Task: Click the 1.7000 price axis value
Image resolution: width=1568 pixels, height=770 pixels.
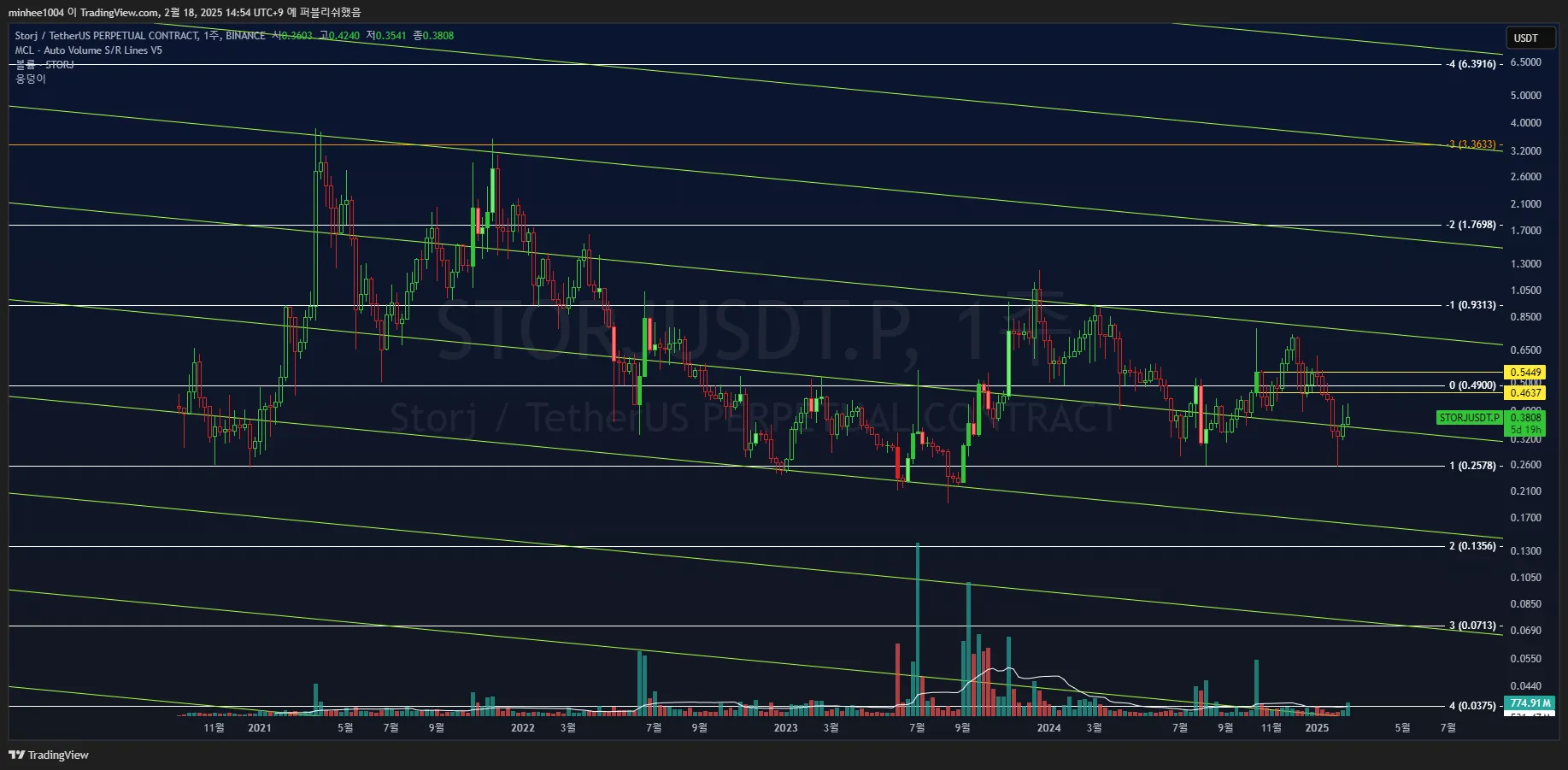Action: [x=1526, y=231]
